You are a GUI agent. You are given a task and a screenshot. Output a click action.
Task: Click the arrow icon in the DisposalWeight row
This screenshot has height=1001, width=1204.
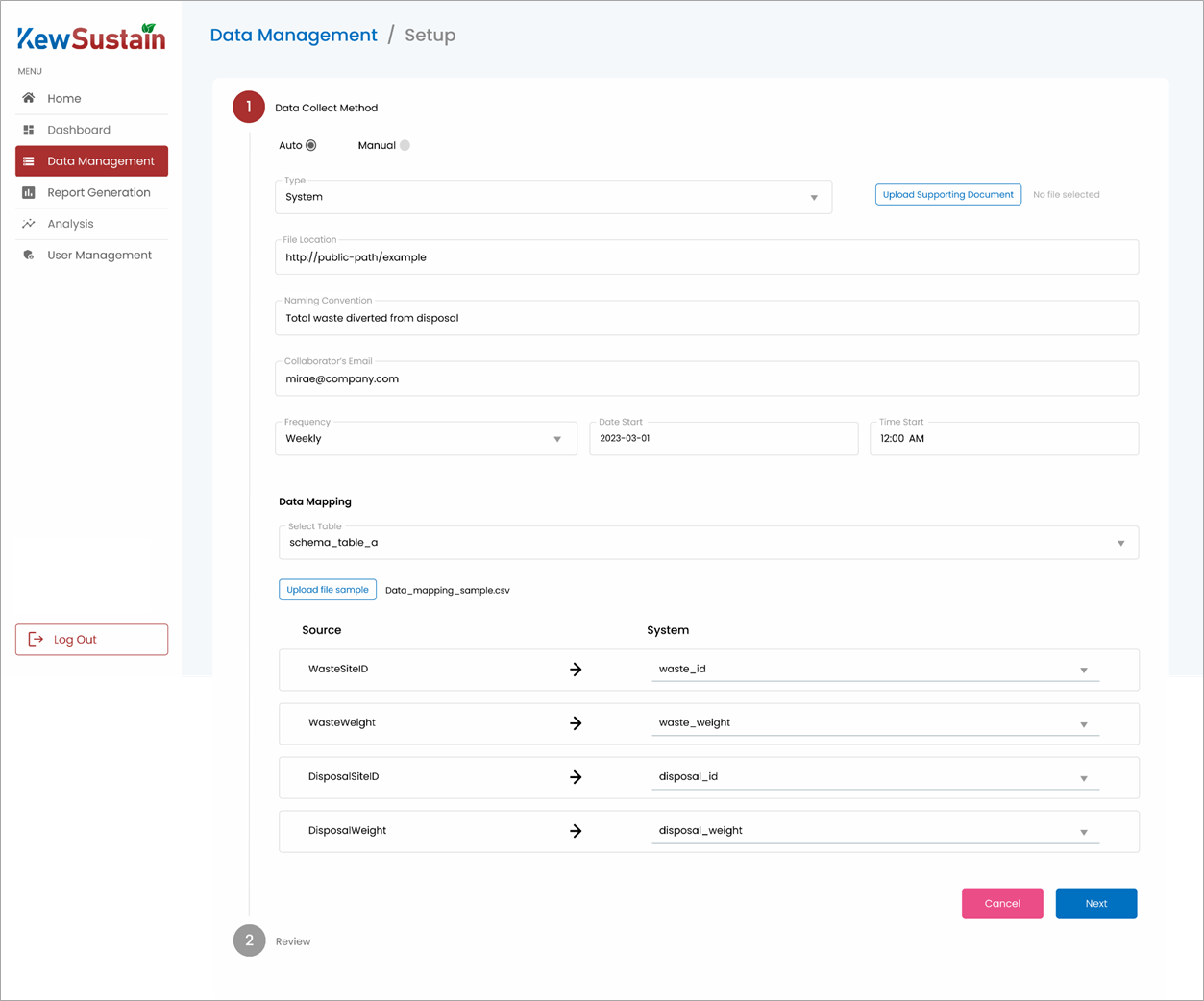tap(576, 831)
